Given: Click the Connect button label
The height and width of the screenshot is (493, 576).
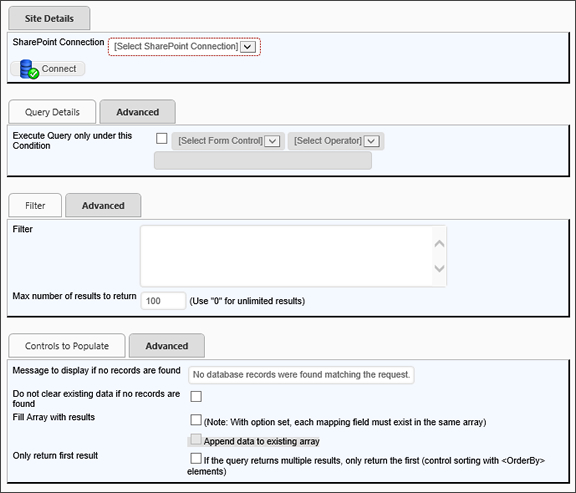Looking at the screenshot, I should coord(59,69).
